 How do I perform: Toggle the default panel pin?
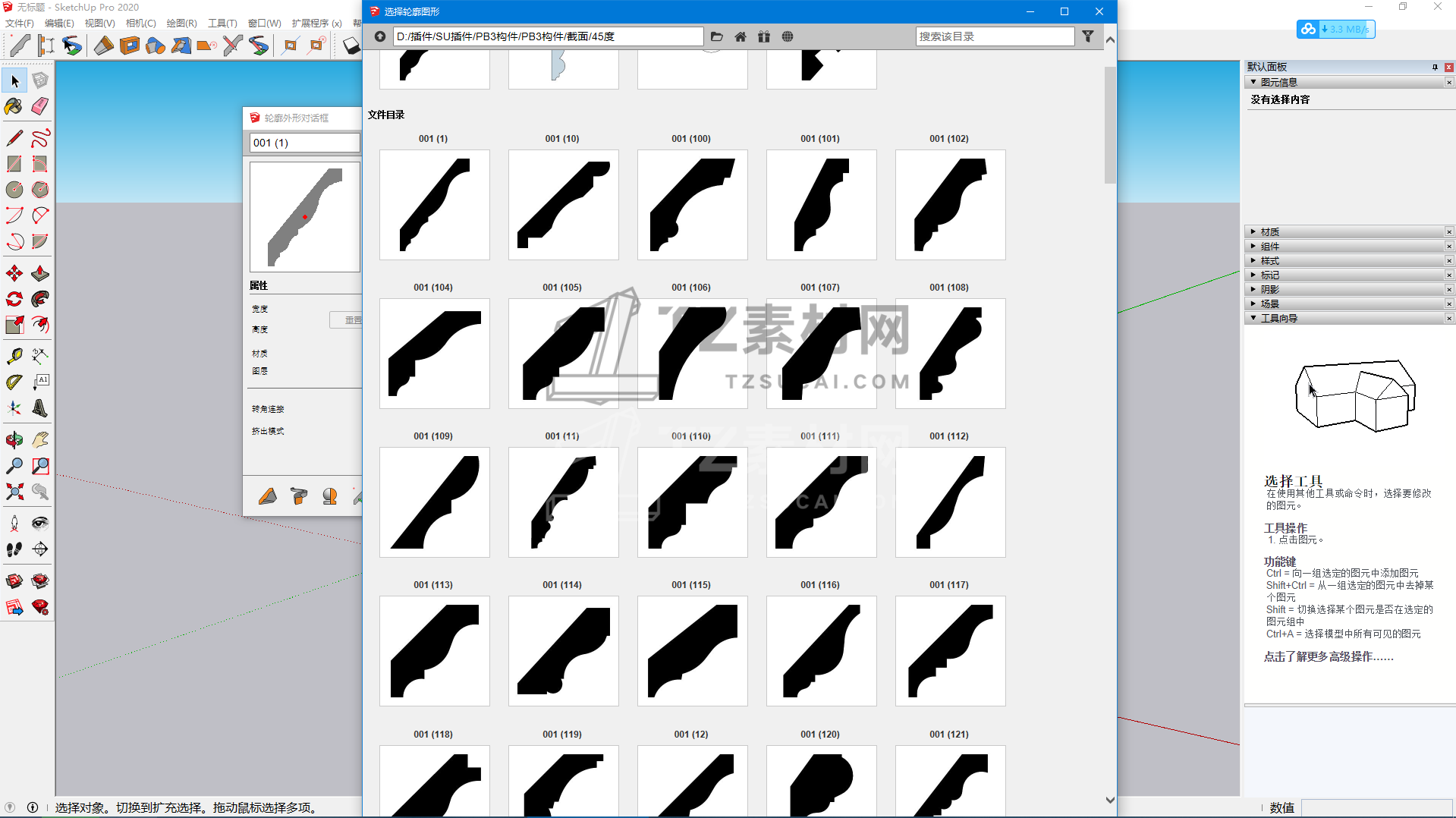click(x=1435, y=67)
